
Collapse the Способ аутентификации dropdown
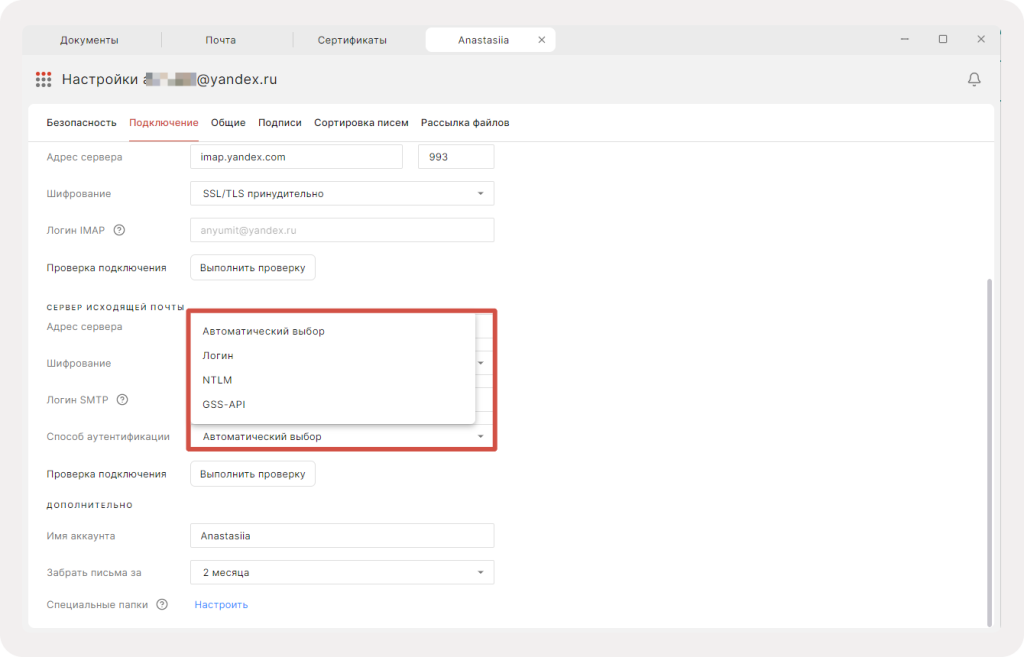point(342,436)
